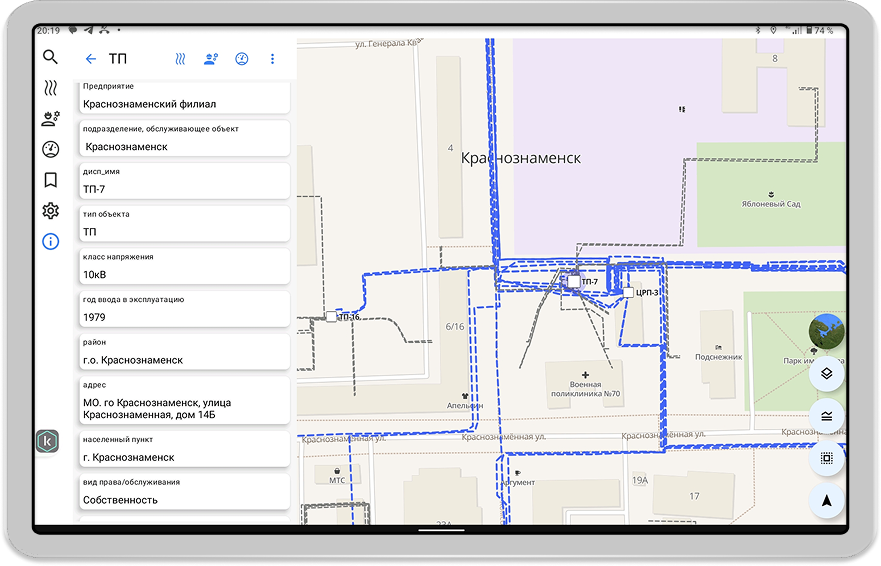This screenshot has height=566, width=881.
Task: Open the person-with-gear icon in left sidebar
Action: 50,119
